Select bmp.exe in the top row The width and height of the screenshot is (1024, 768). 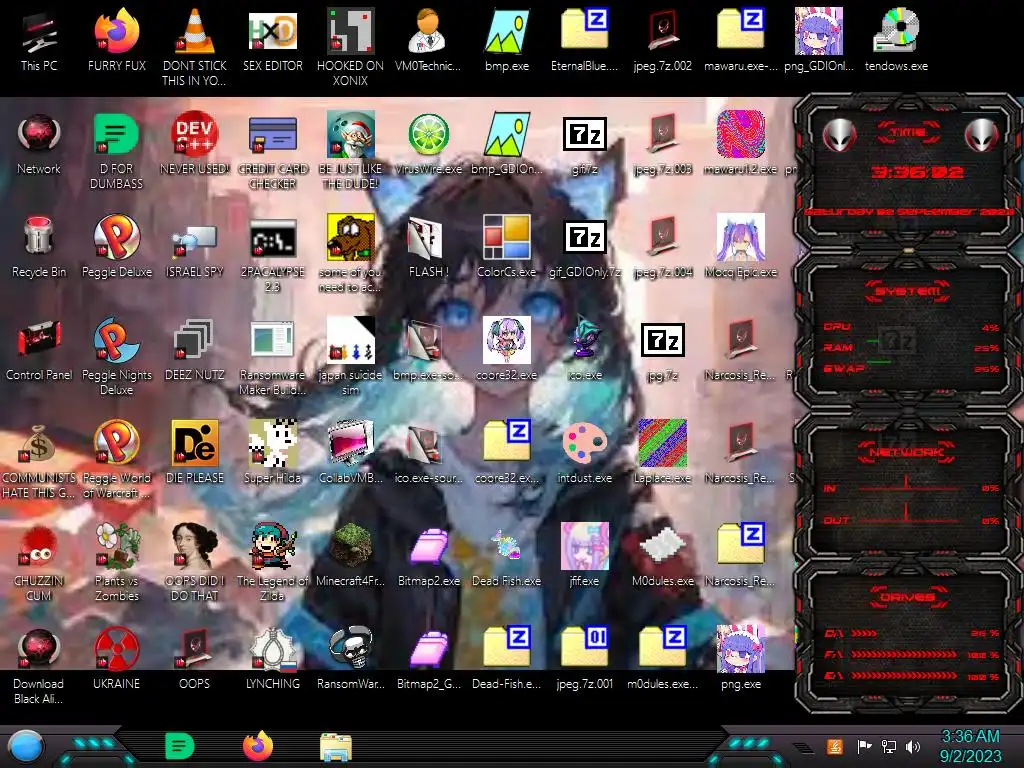coord(507,42)
